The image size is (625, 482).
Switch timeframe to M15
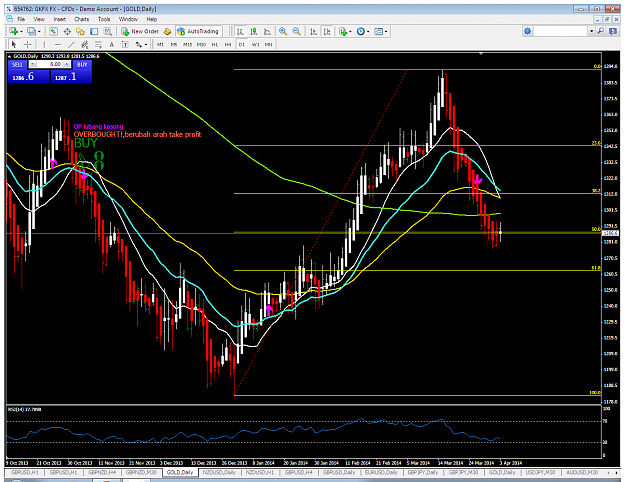187,45
